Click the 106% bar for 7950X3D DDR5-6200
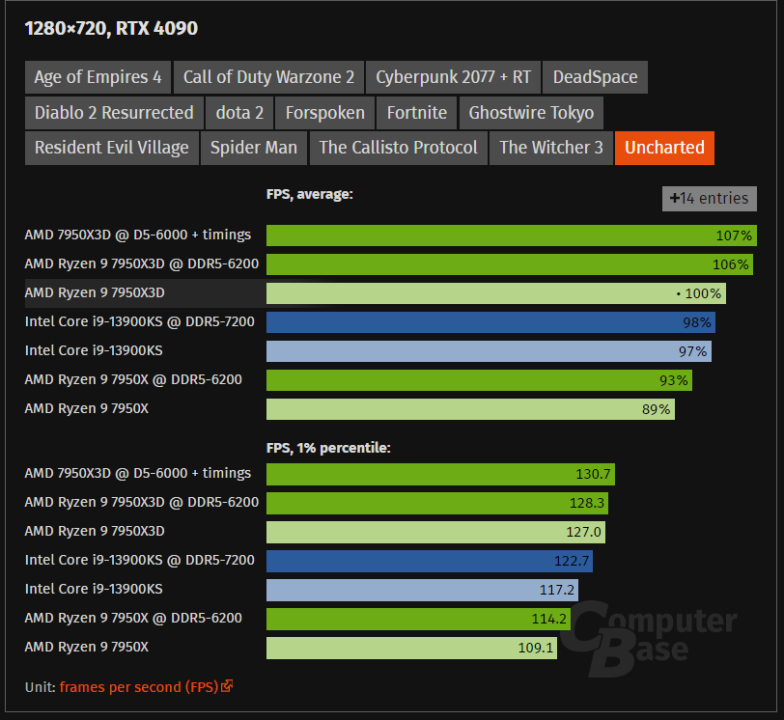 [510, 264]
